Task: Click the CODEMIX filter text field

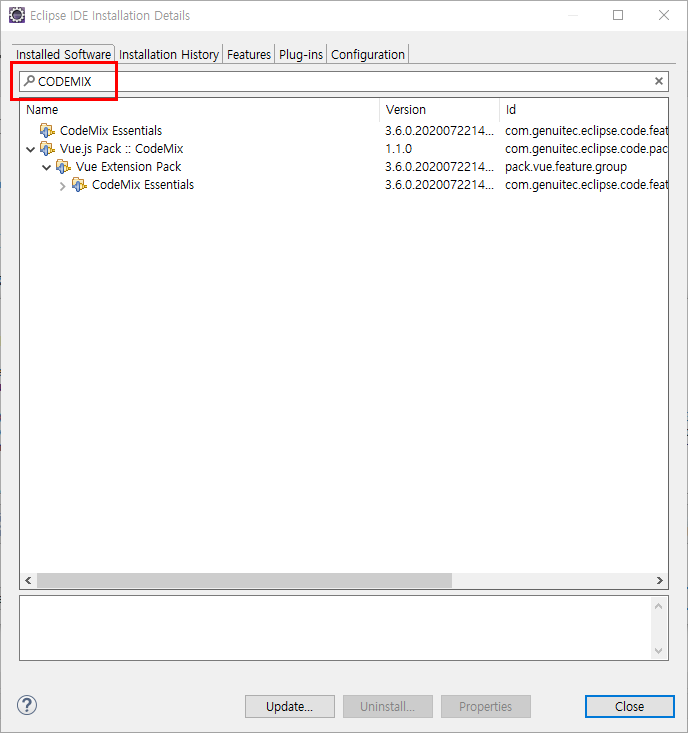Action: click(x=344, y=81)
